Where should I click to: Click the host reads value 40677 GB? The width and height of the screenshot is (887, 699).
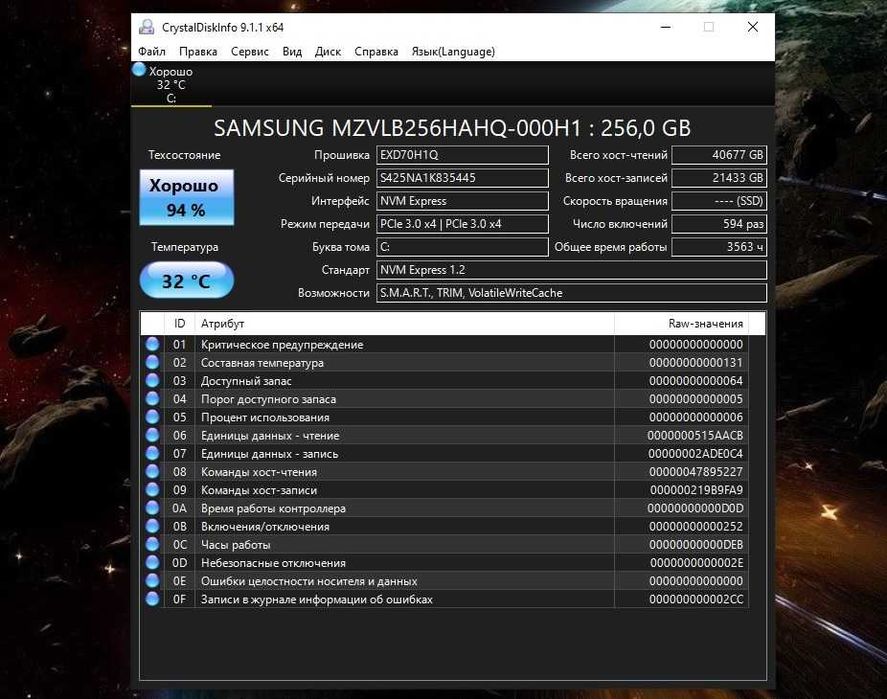(719, 155)
